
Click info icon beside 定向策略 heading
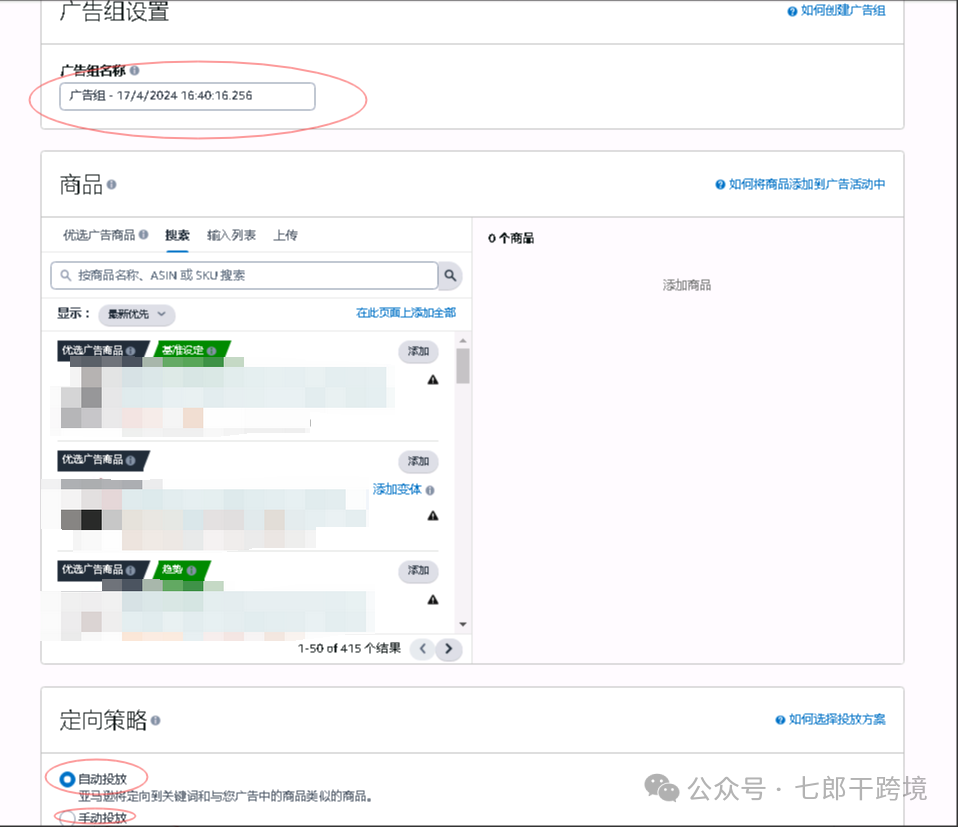(155, 721)
